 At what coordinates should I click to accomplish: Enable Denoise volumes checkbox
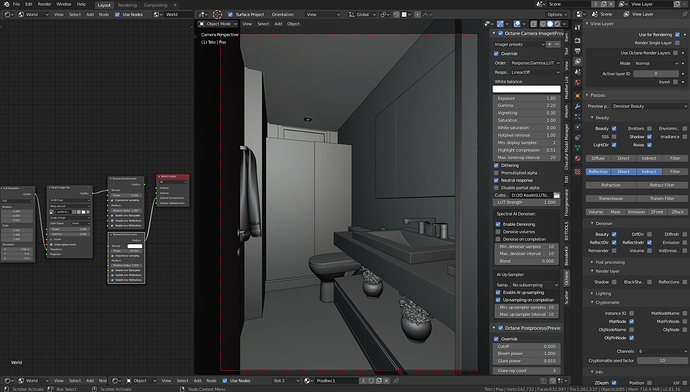(x=498, y=232)
